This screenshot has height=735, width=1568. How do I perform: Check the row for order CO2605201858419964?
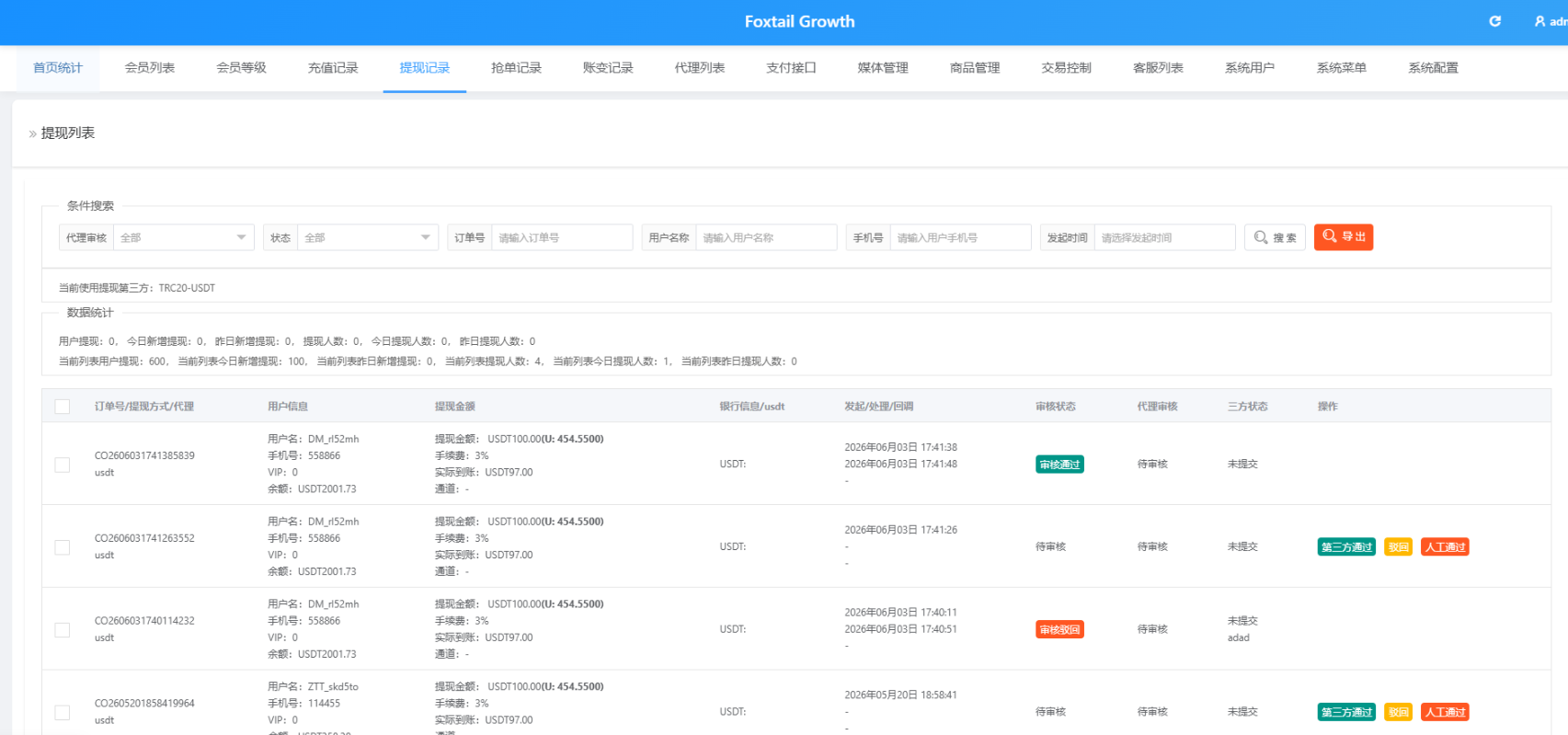[63, 712]
